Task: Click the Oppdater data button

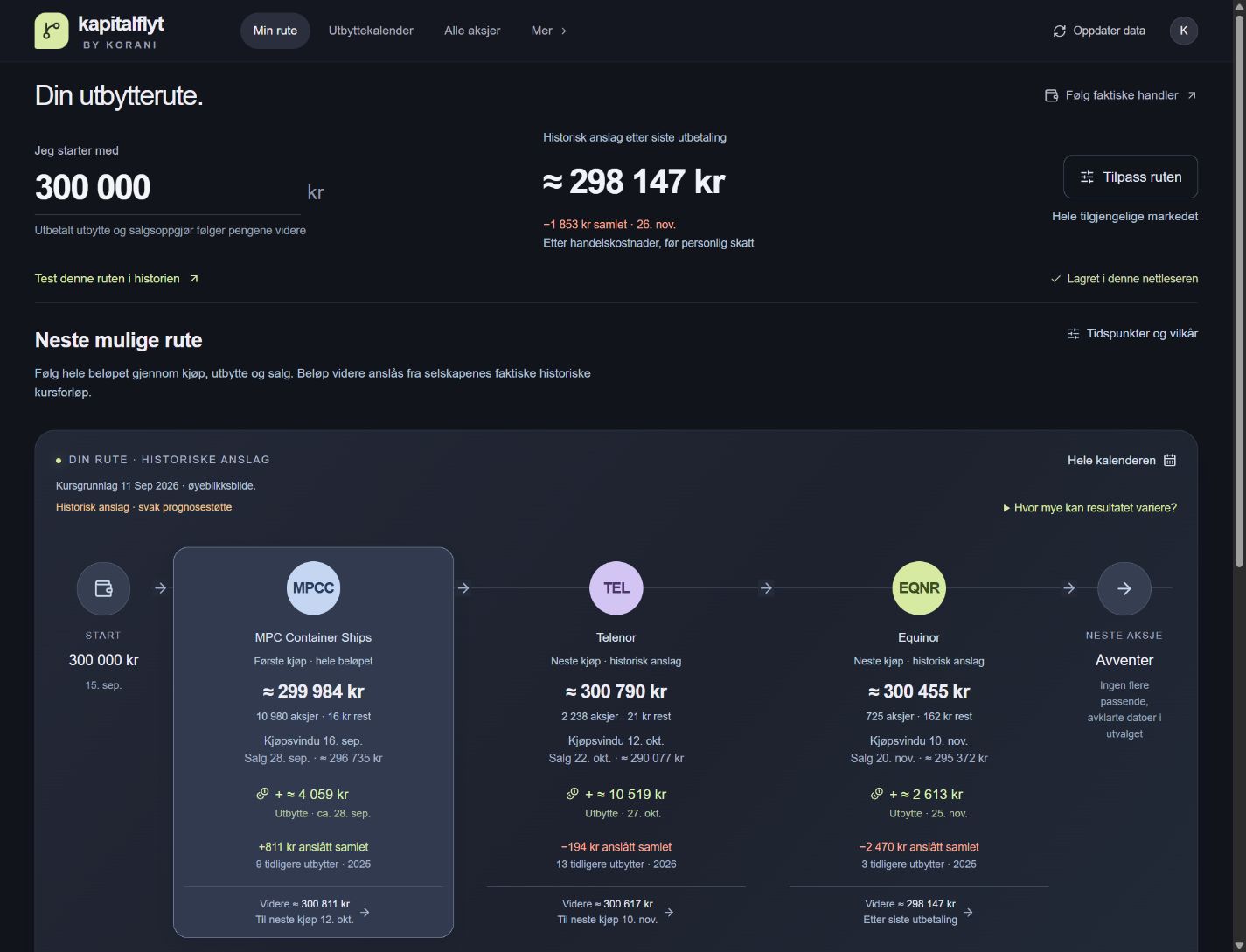Action: [x=1099, y=31]
